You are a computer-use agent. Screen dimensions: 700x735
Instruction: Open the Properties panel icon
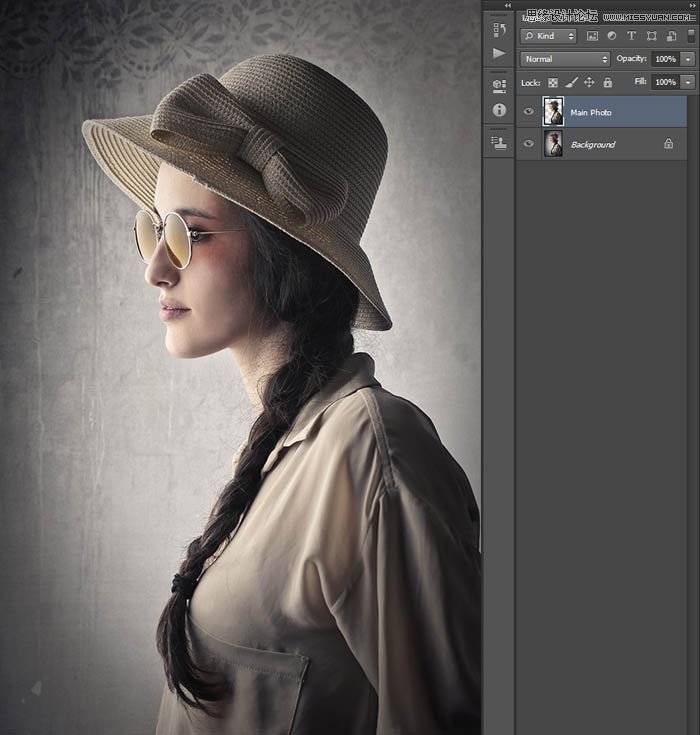pos(499,86)
